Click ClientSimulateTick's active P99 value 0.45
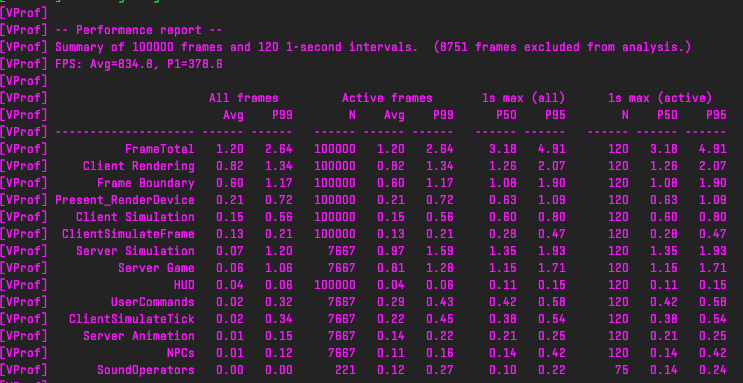The width and height of the screenshot is (743, 383). click(x=440, y=319)
